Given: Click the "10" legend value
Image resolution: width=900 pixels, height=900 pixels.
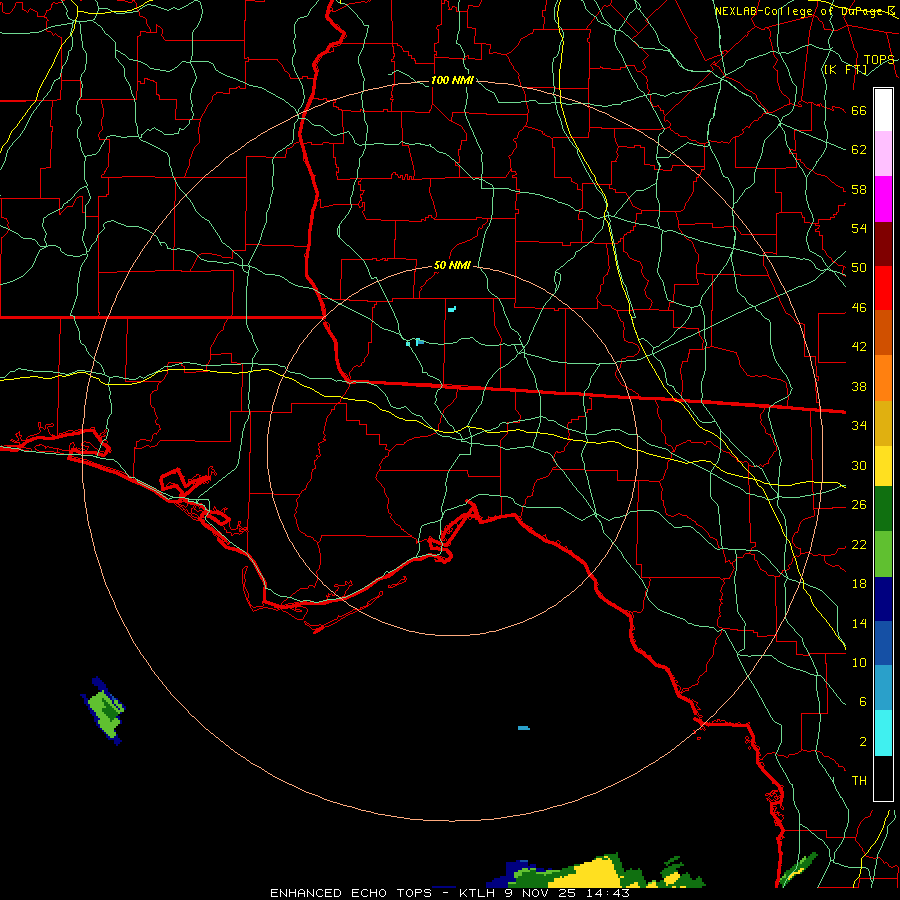Looking at the screenshot, I should click(859, 662).
